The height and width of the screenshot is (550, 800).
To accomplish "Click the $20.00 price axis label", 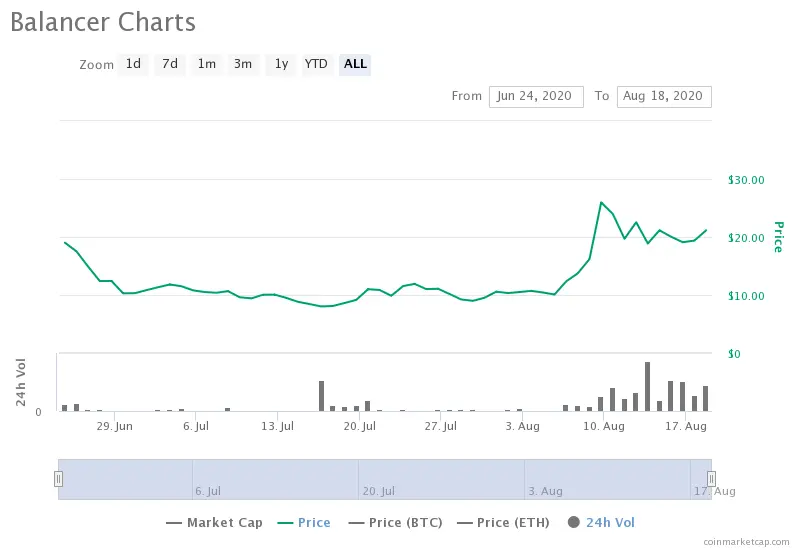I will [746, 238].
